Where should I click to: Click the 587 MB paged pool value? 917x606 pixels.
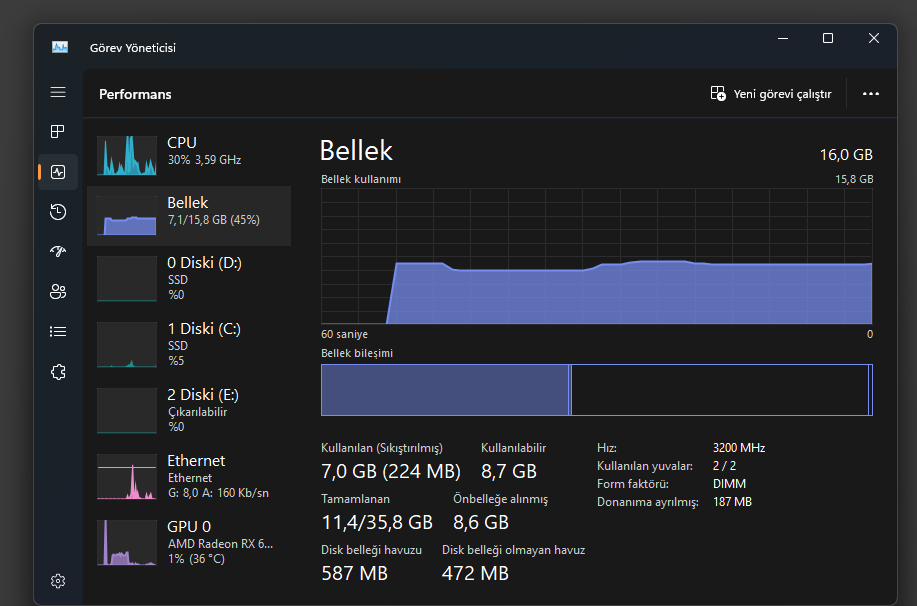pyautogui.click(x=354, y=573)
